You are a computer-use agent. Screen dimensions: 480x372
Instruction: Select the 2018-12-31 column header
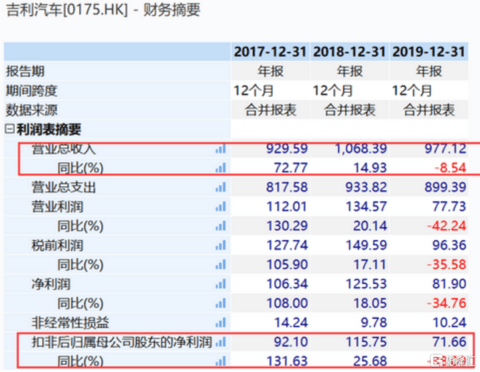(349, 52)
